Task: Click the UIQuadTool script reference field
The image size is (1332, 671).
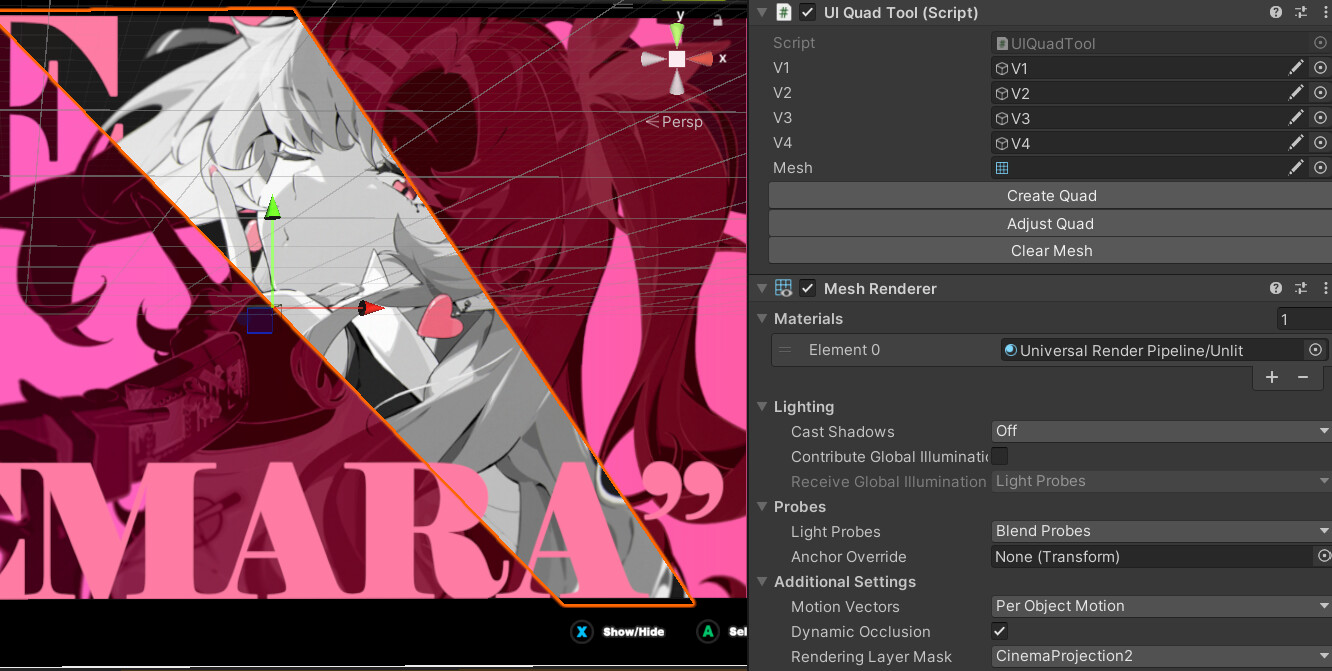Action: (x=1161, y=43)
